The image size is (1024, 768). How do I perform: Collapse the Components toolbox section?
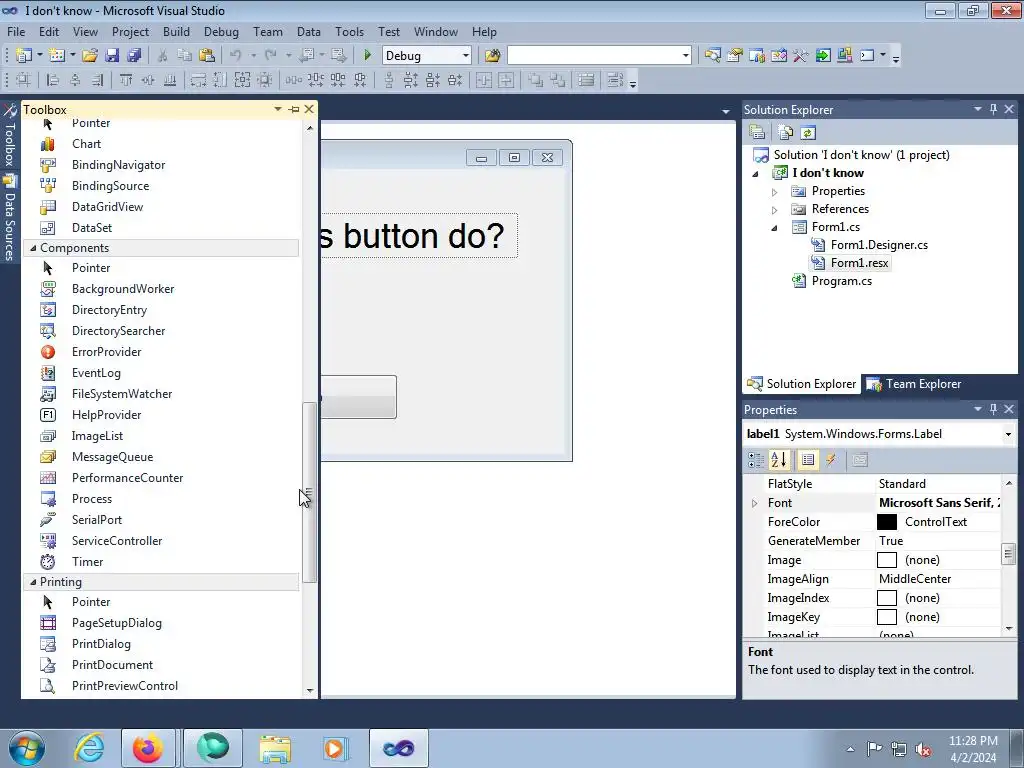pos(33,248)
